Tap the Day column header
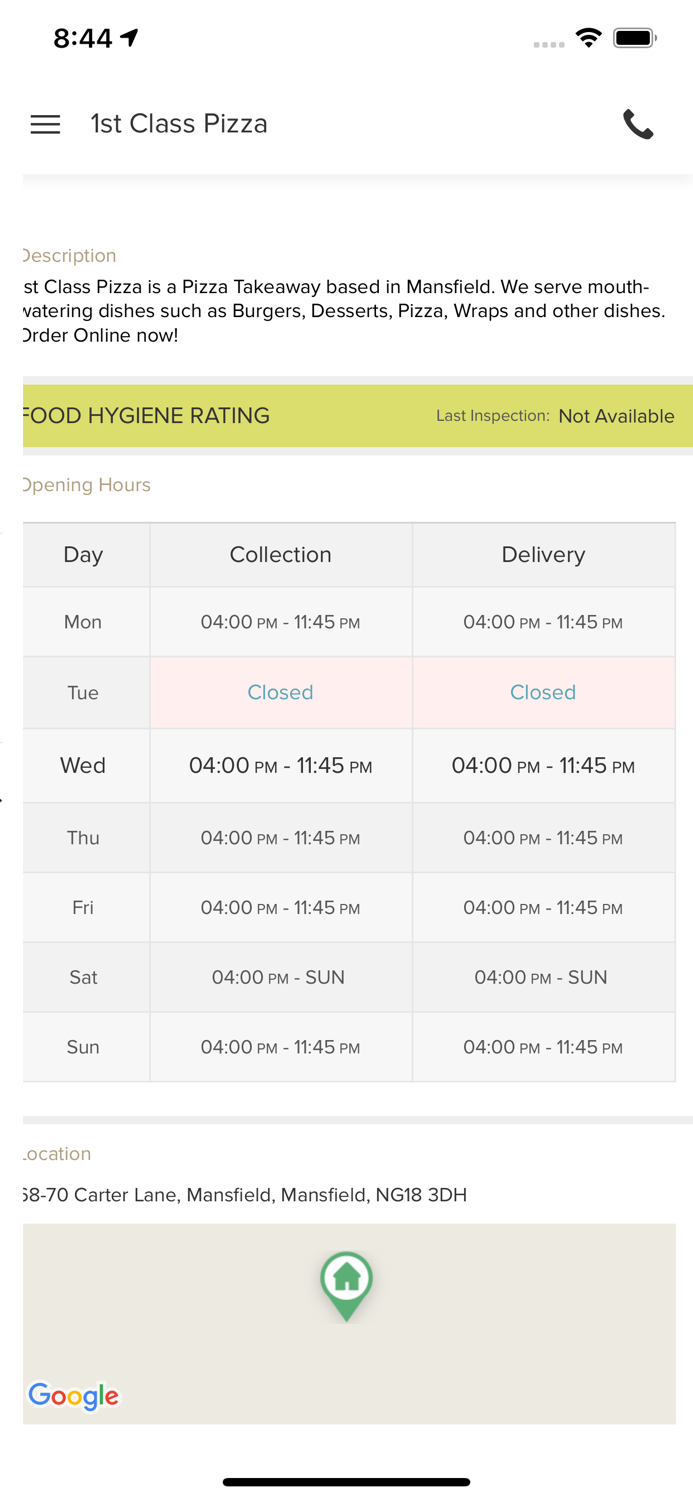The height and width of the screenshot is (1500, 693). [x=83, y=555]
